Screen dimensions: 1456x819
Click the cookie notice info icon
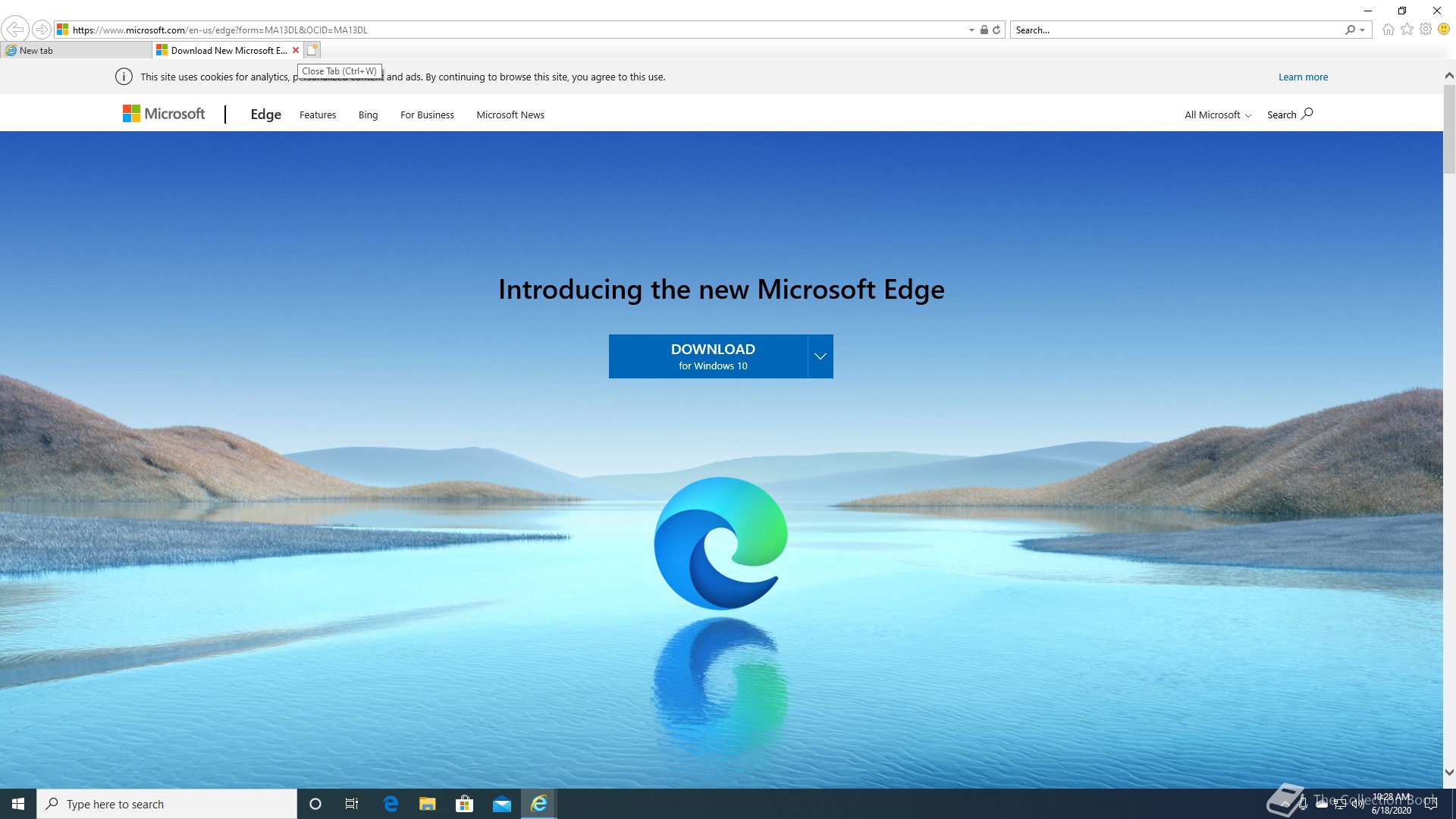pyautogui.click(x=124, y=77)
